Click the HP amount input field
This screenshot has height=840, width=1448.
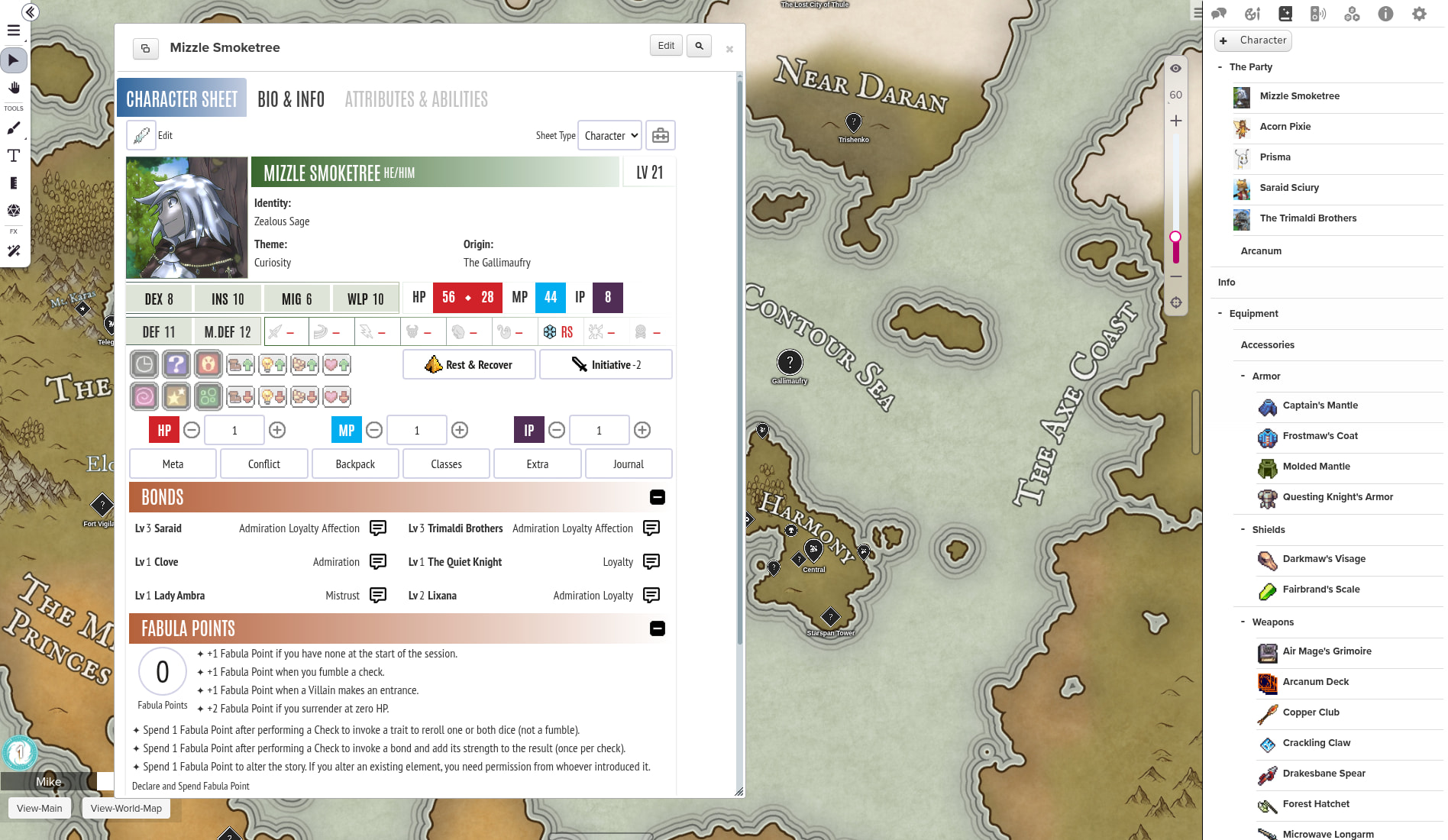pos(234,430)
